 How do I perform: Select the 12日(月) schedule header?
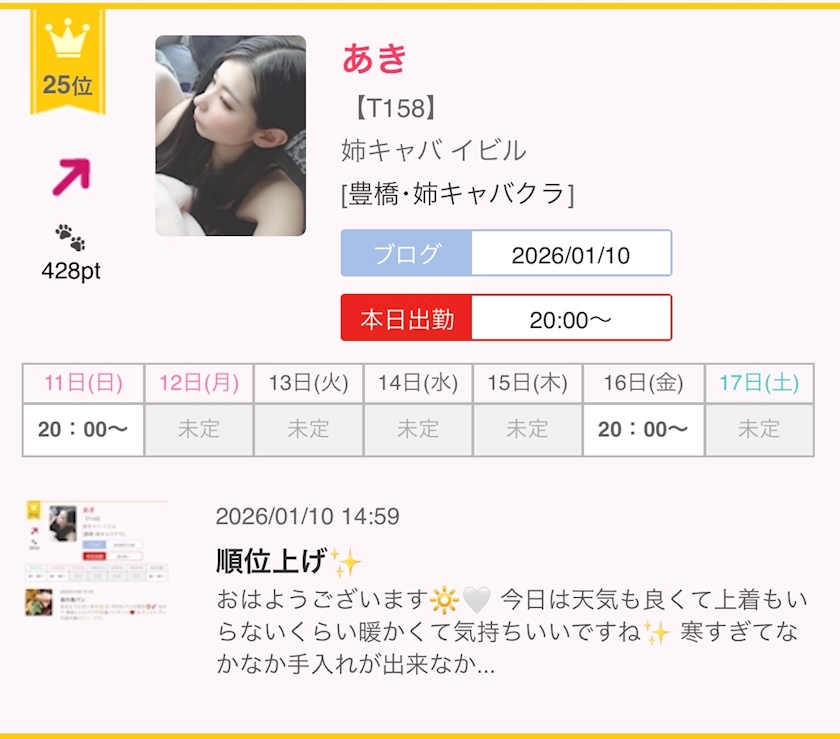click(199, 383)
